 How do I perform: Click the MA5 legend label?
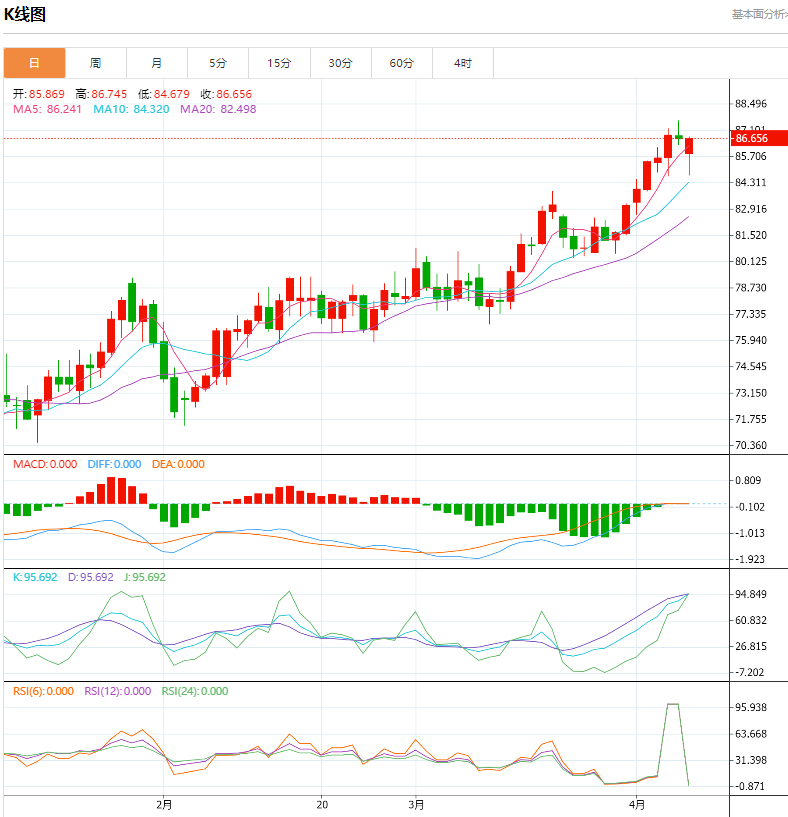46,109
